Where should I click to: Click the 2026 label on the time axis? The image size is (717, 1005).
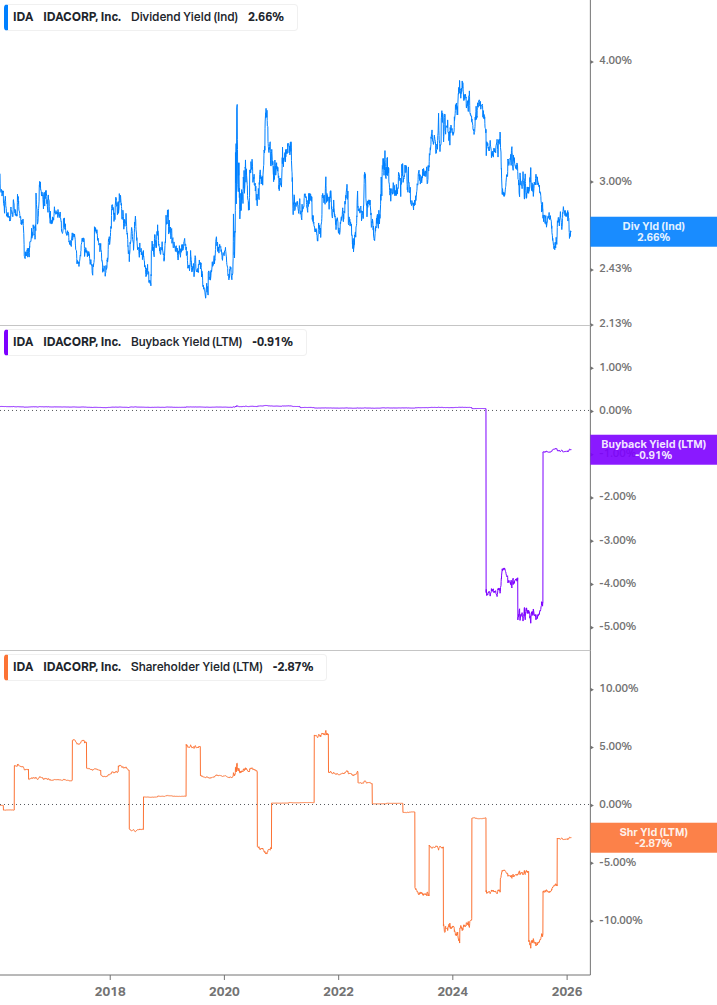[567, 992]
